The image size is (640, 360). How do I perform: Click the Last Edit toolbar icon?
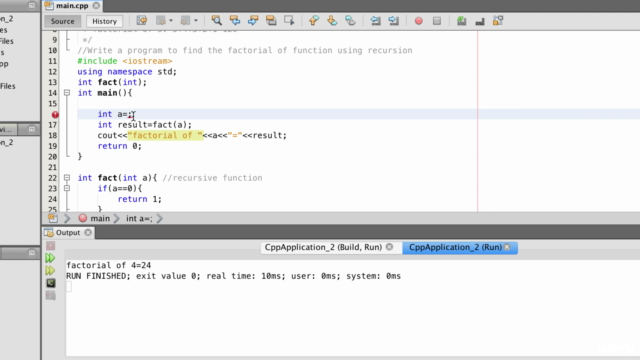pyautogui.click(x=142, y=21)
